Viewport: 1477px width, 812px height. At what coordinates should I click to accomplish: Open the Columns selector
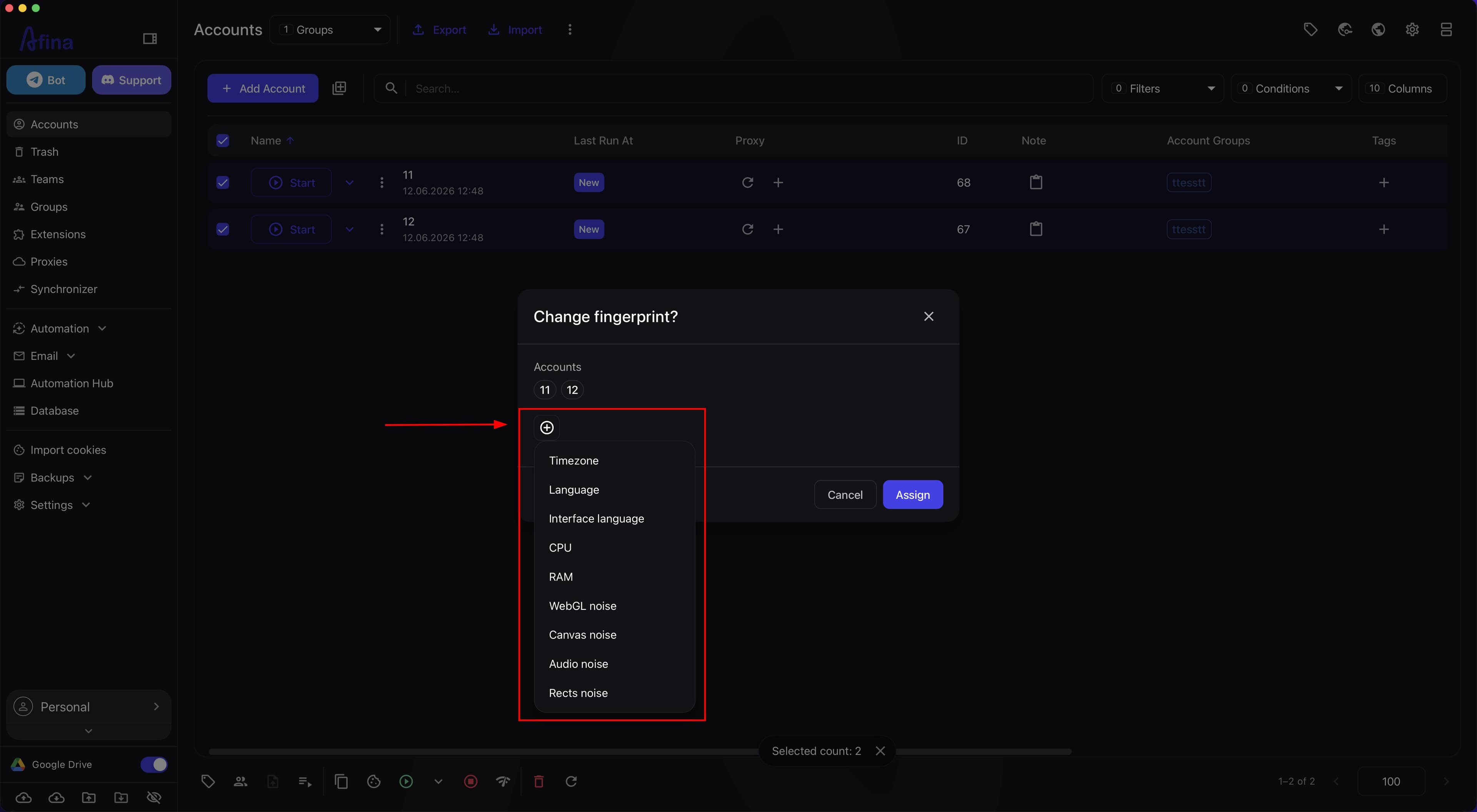[1402, 88]
